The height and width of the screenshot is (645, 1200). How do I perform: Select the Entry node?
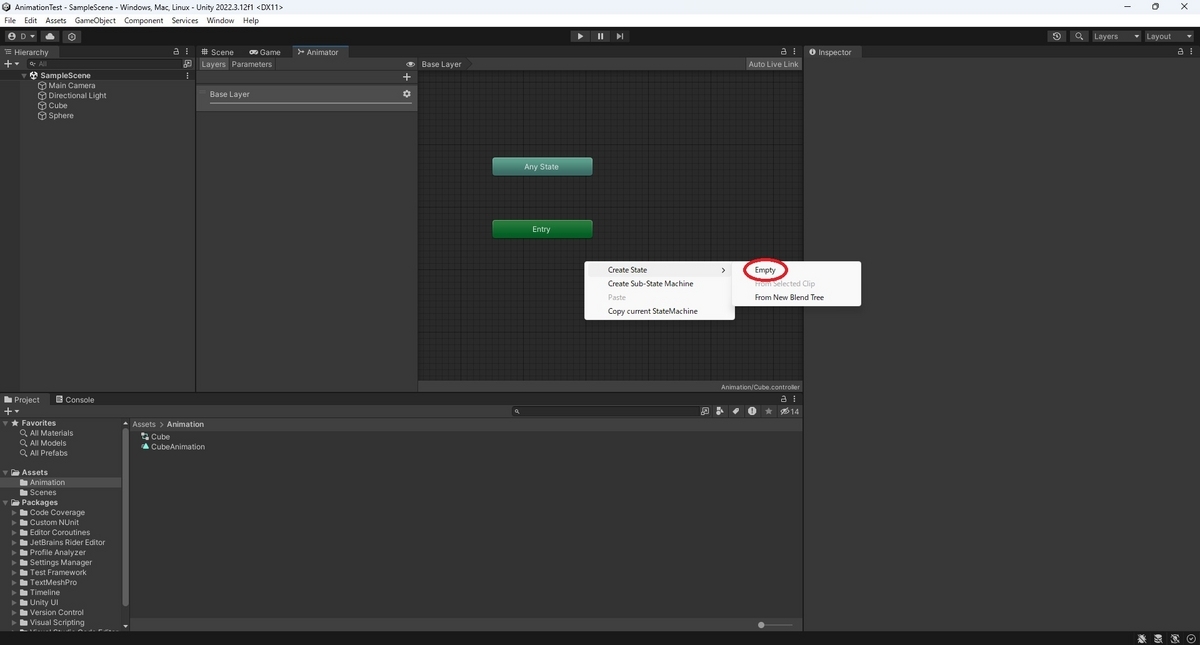pos(542,229)
